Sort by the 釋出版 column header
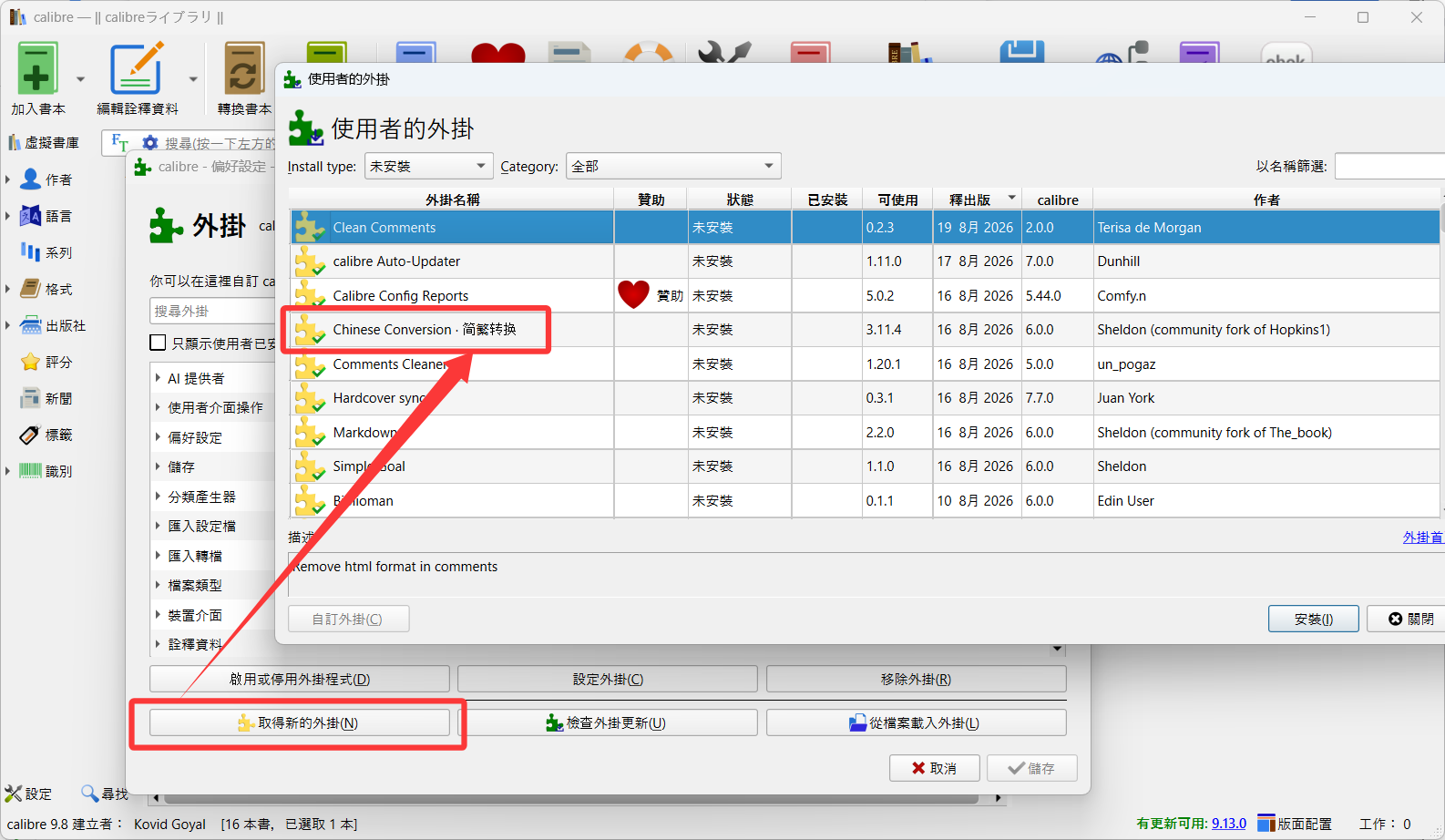 coord(977,200)
